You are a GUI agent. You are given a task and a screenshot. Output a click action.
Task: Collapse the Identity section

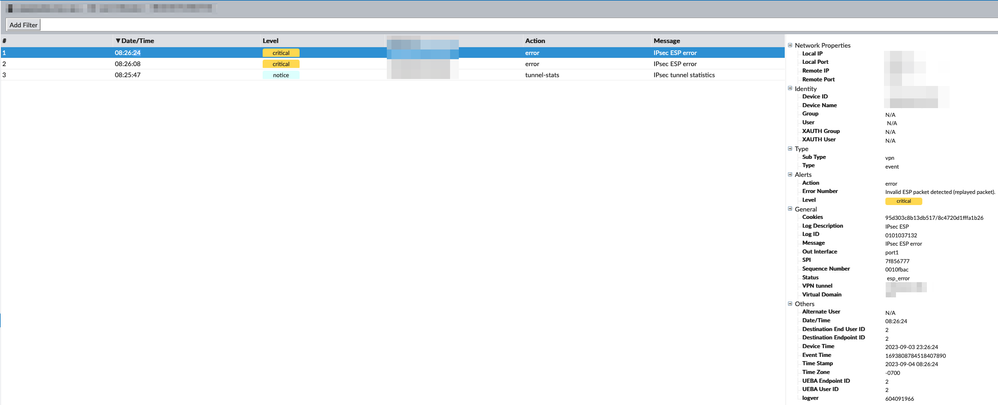pyautogui.click(x=791, y=89)
